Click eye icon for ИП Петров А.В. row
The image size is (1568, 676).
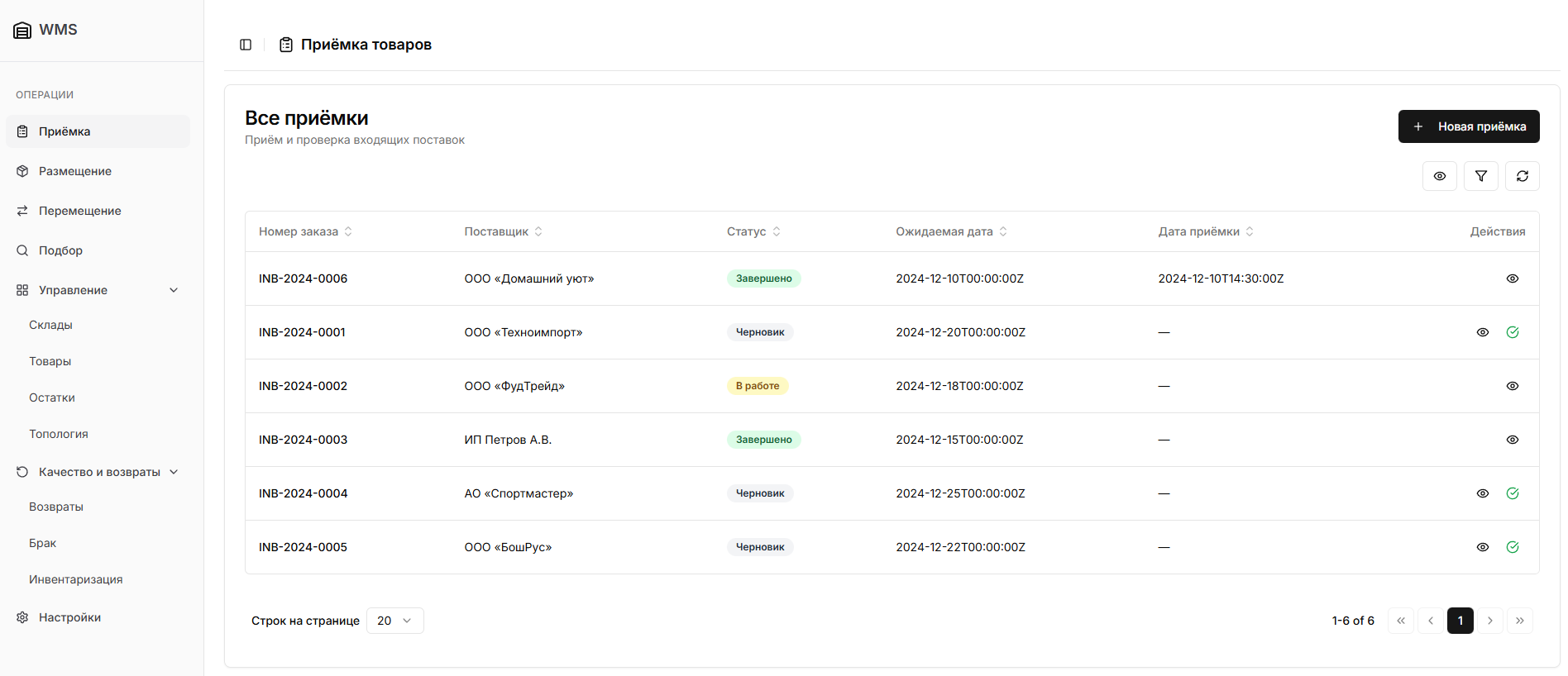point(1512,440)
